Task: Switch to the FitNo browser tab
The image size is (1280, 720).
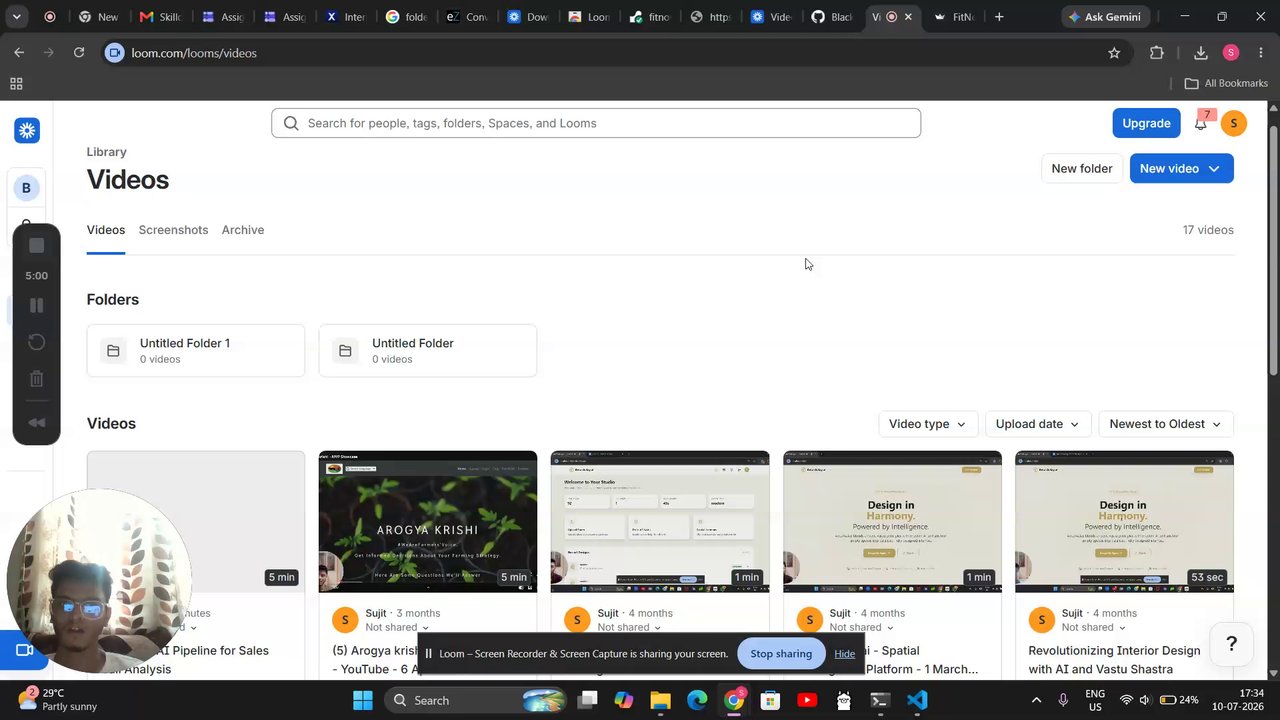Action: coord(954,17)
